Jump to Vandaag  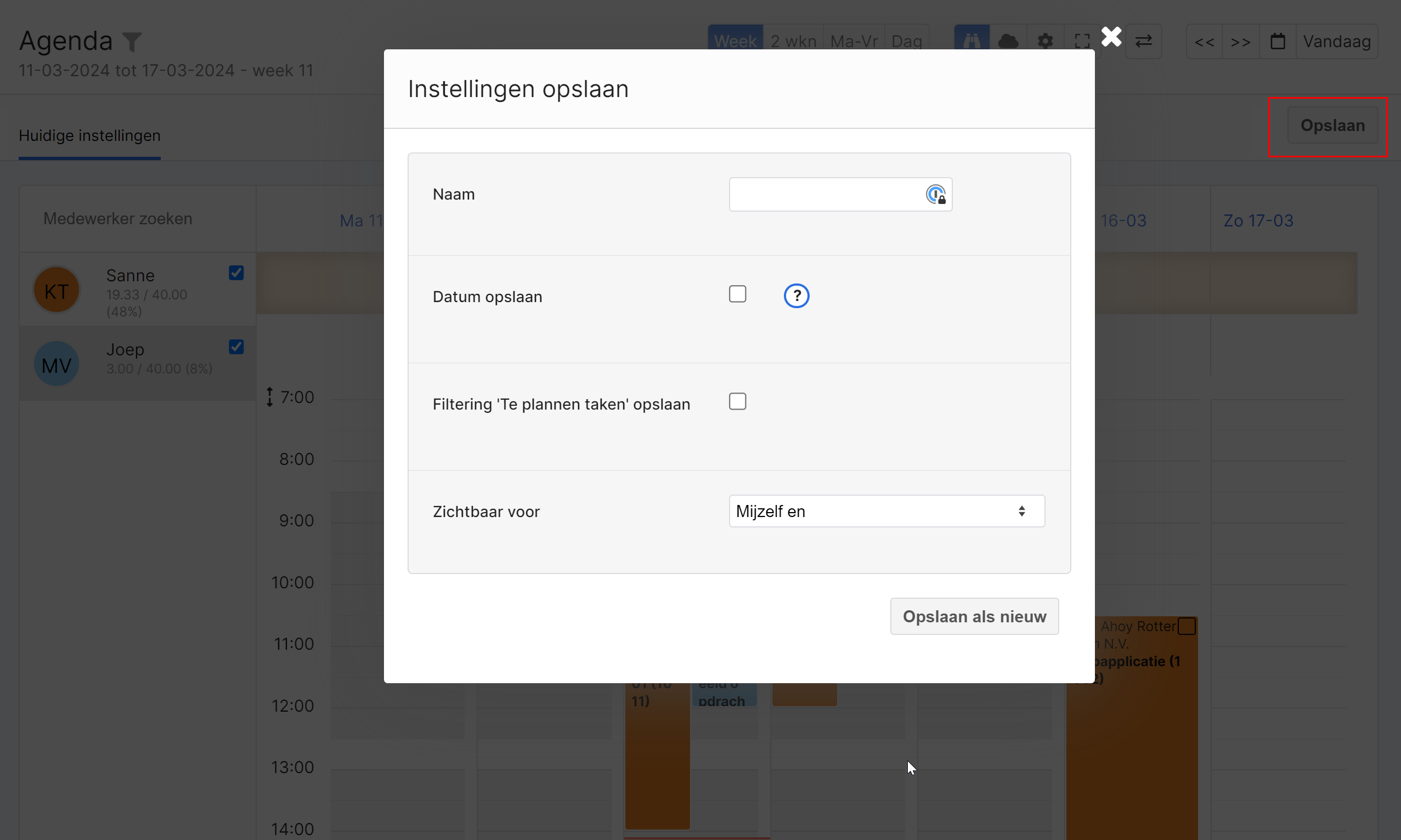click(x=1336, y=41)
